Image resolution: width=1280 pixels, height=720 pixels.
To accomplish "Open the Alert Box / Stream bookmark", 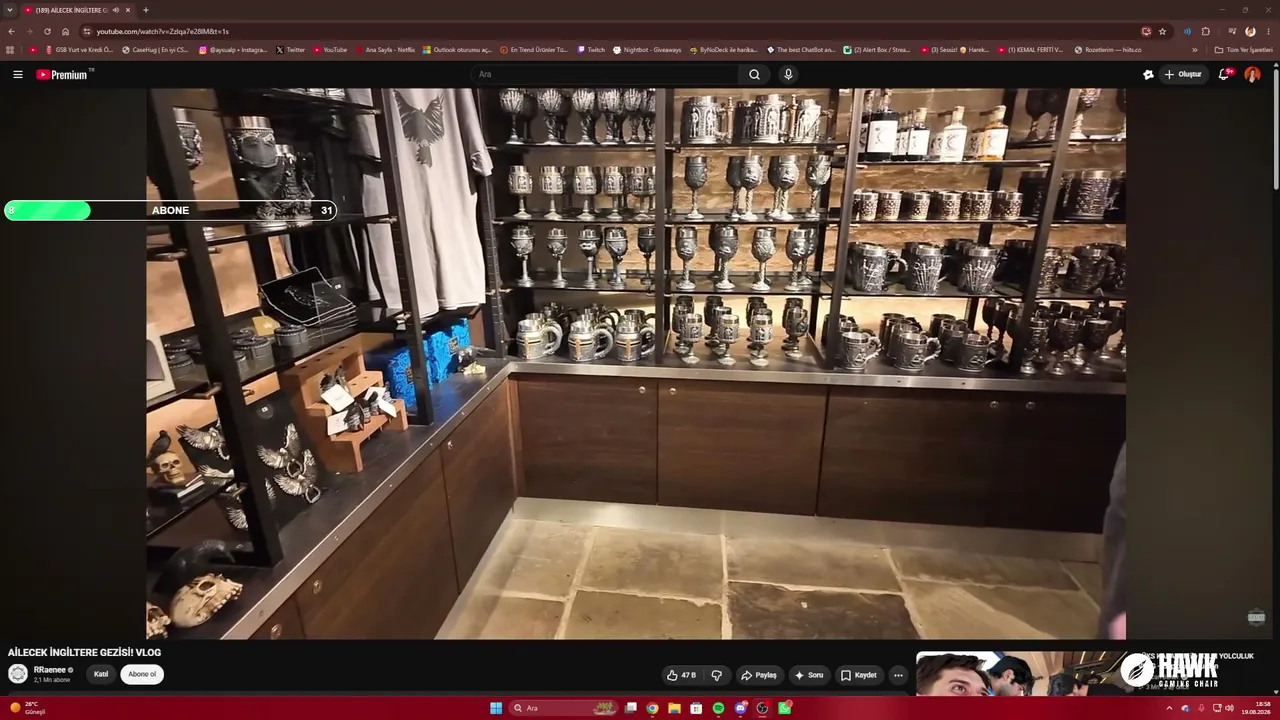I will coord(877,49).
